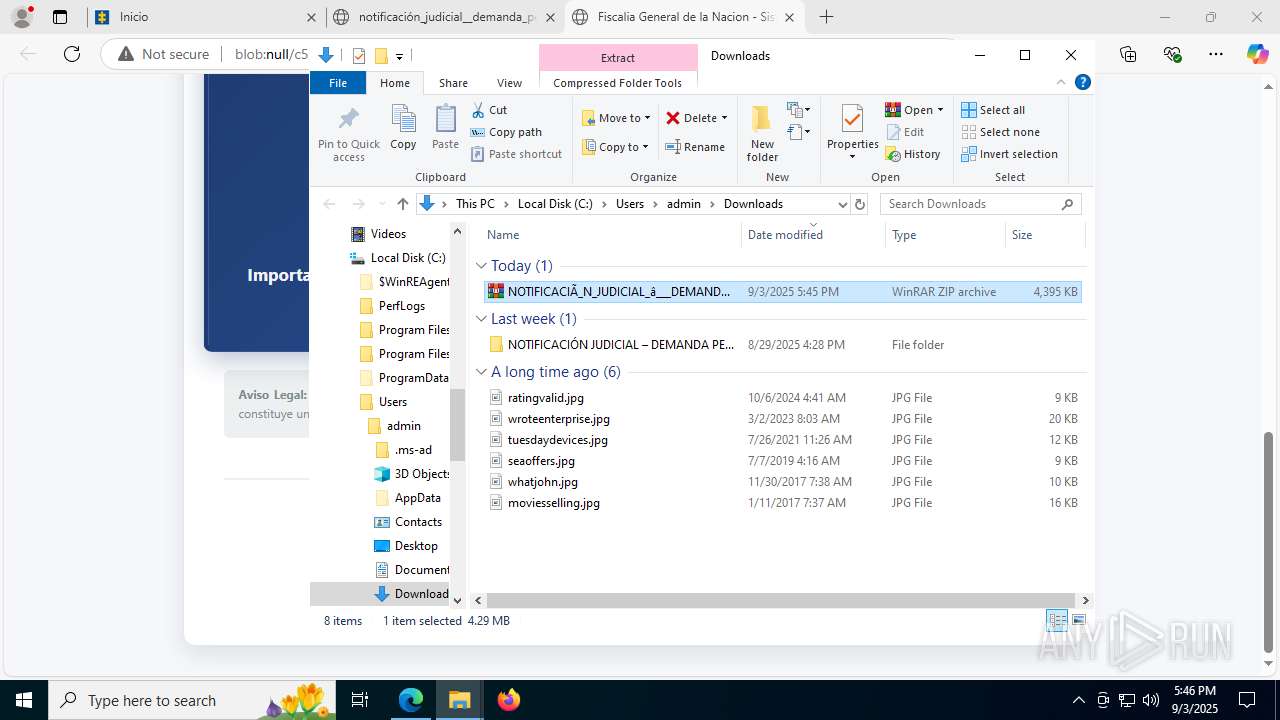Create a New folder
This screenshot has height=720, width=1280.
pos(762,132)
